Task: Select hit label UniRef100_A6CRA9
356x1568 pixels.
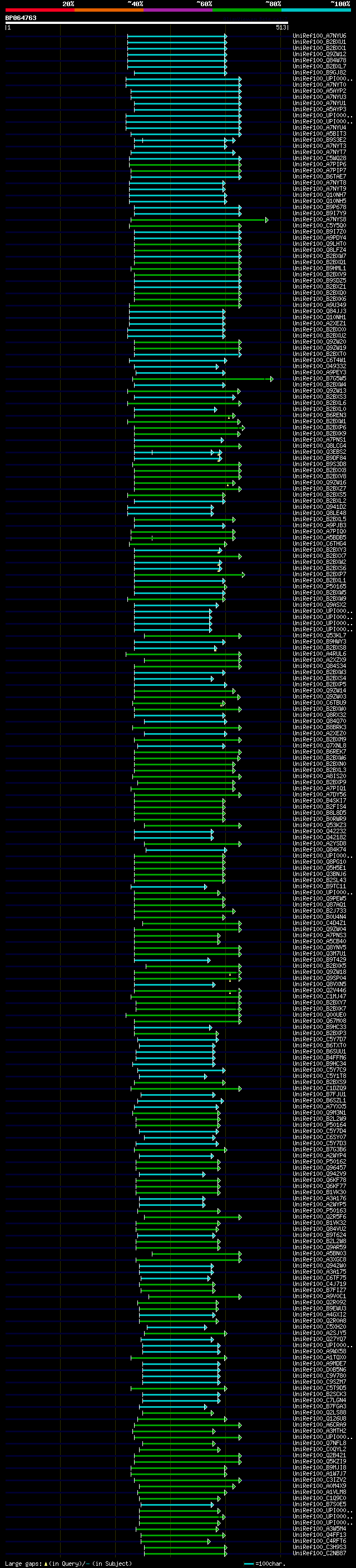Action: tap(319, 1424)
